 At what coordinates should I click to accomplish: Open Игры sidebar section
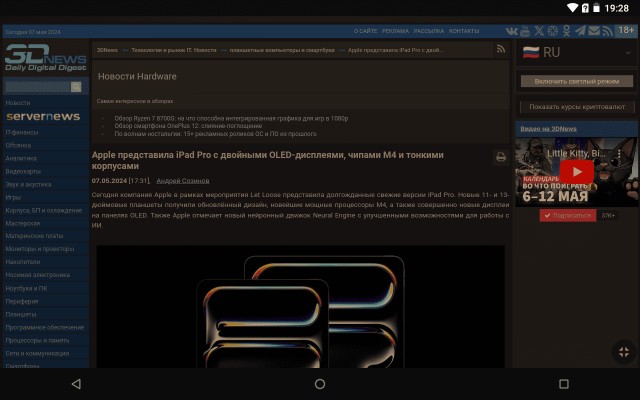pyautogui.click(x=13, y=198)
